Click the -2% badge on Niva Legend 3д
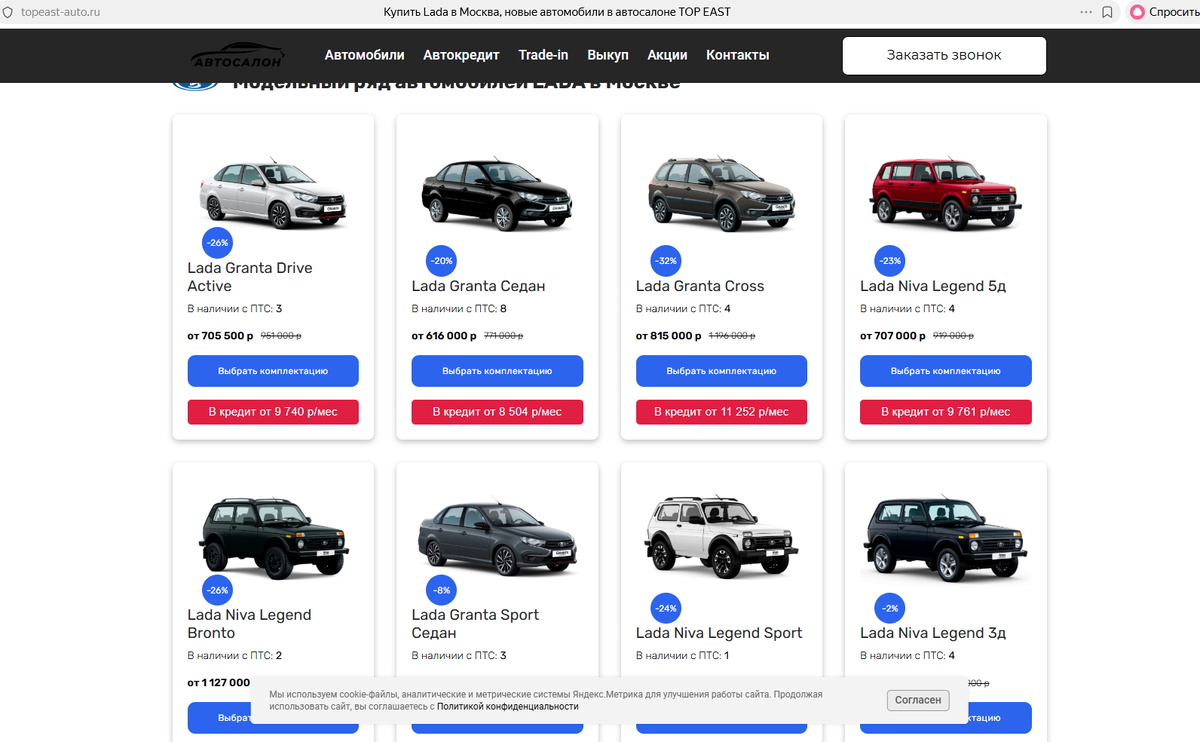 click(890, 608)
